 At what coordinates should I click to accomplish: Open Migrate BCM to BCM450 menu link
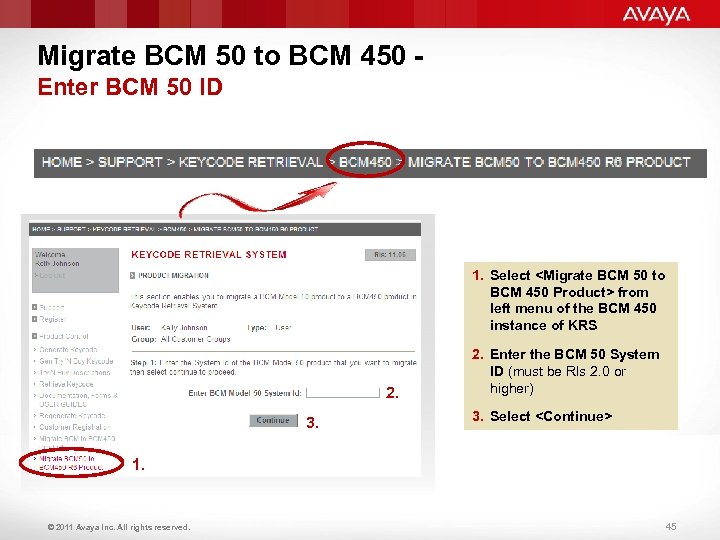[77, 443]
